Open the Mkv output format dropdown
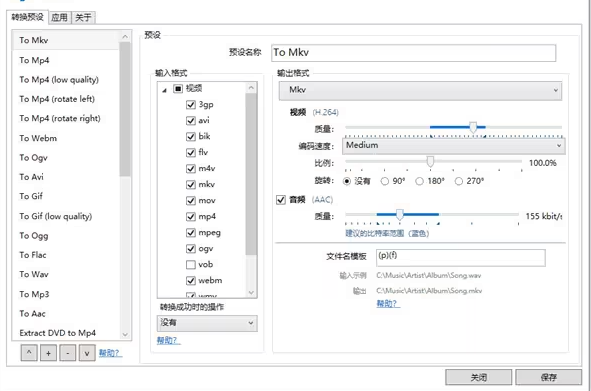 pyautogui.click(x=420, y=90)
